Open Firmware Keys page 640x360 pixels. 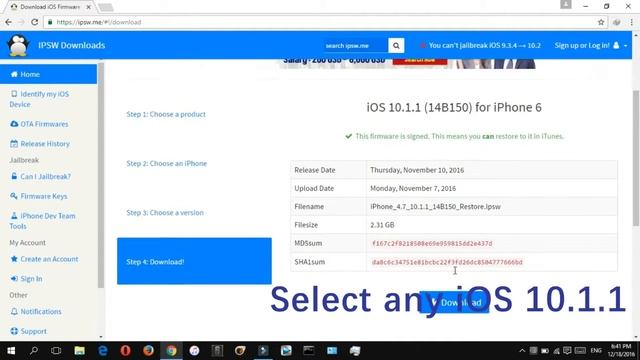click(x=39, y=196)
